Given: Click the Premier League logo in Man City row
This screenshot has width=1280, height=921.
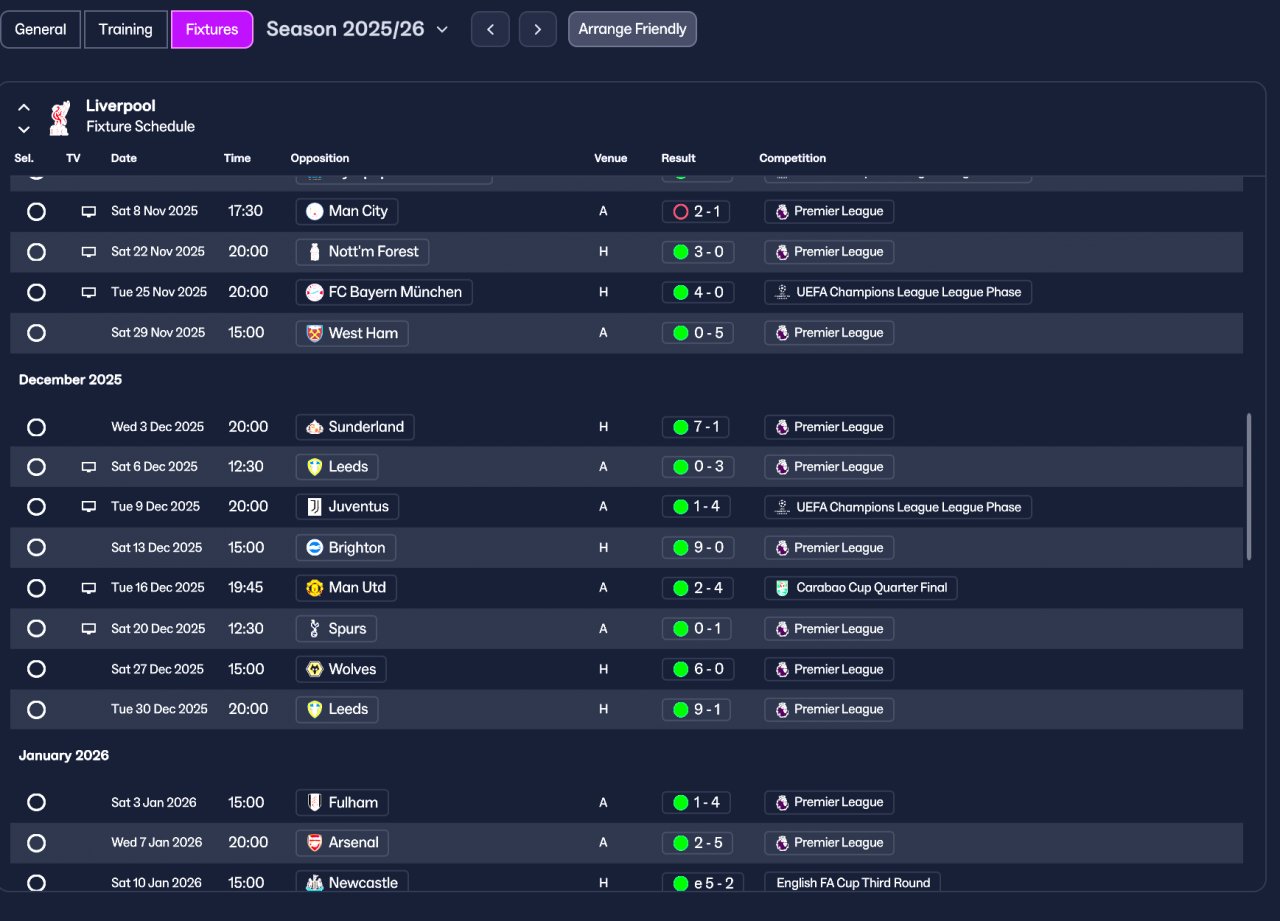Looking at the screenshot, I should 782,212.
